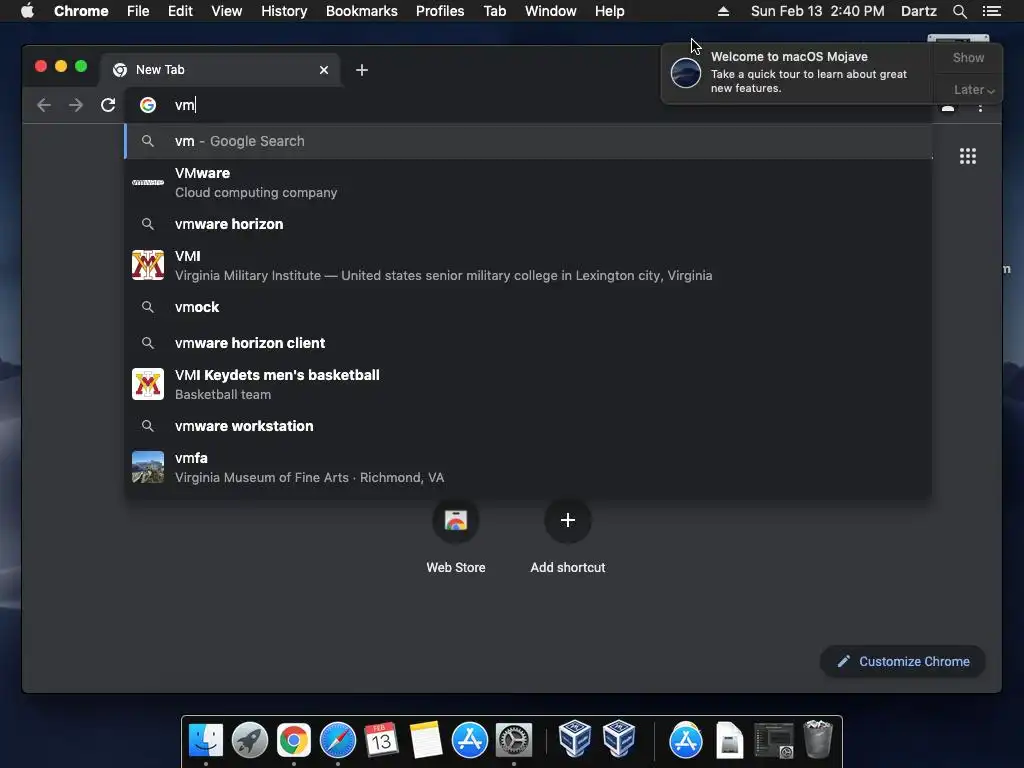Open the Tab menu
Screen dimensions: 1024x768
(494, 11)
